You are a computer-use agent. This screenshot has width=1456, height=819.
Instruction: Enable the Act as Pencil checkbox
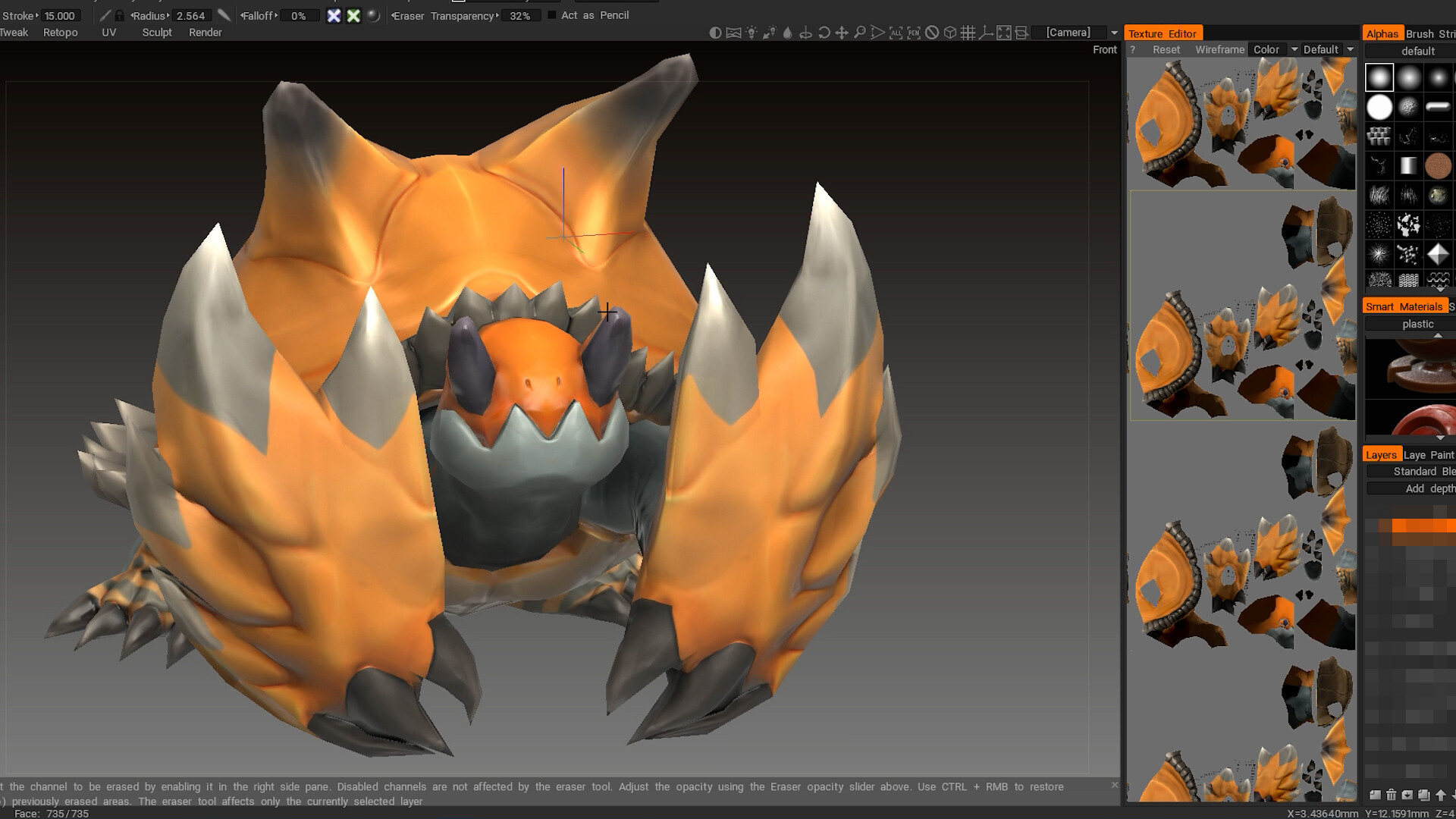(552, 15)
